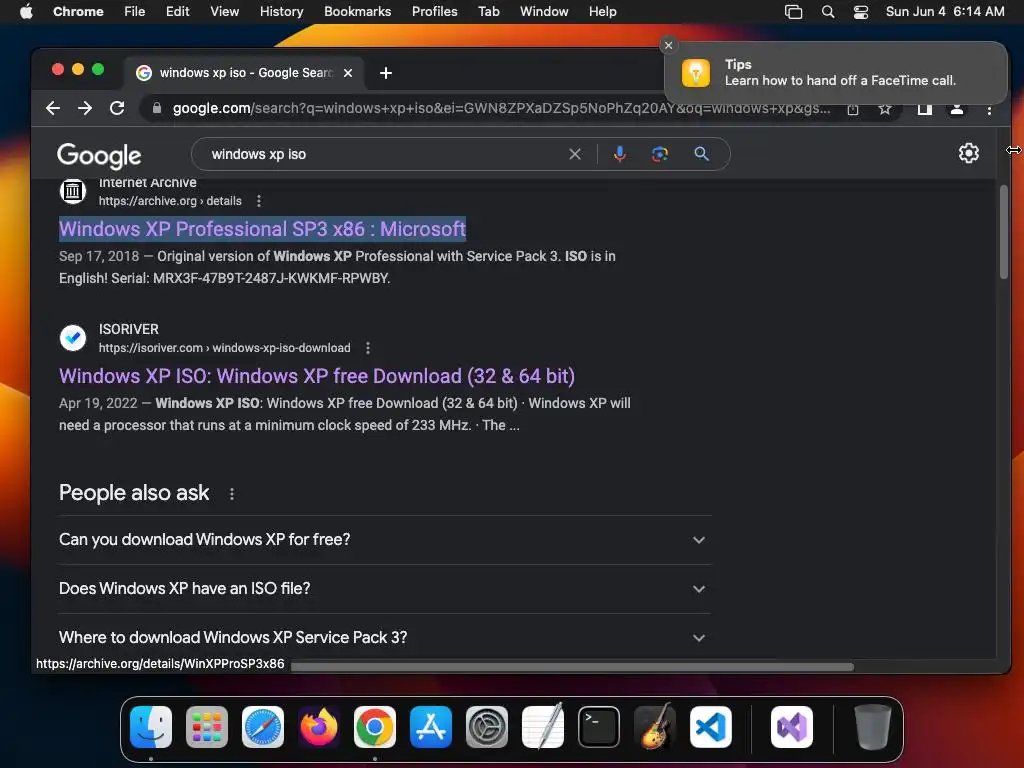Expand 'Does Windows XP have an ISO file?'
The width and height of the screenshot is (1024, 768).
[385, 588]
